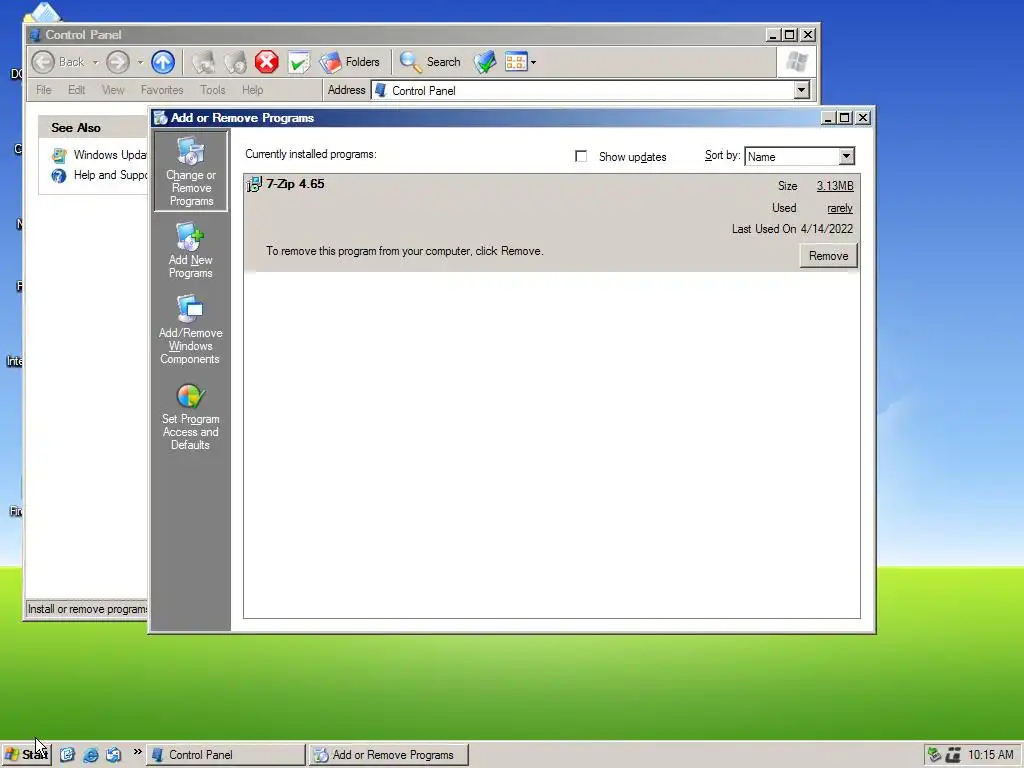
Task: Expand the Address bar dropdown arrow
Action: [801, 90]
